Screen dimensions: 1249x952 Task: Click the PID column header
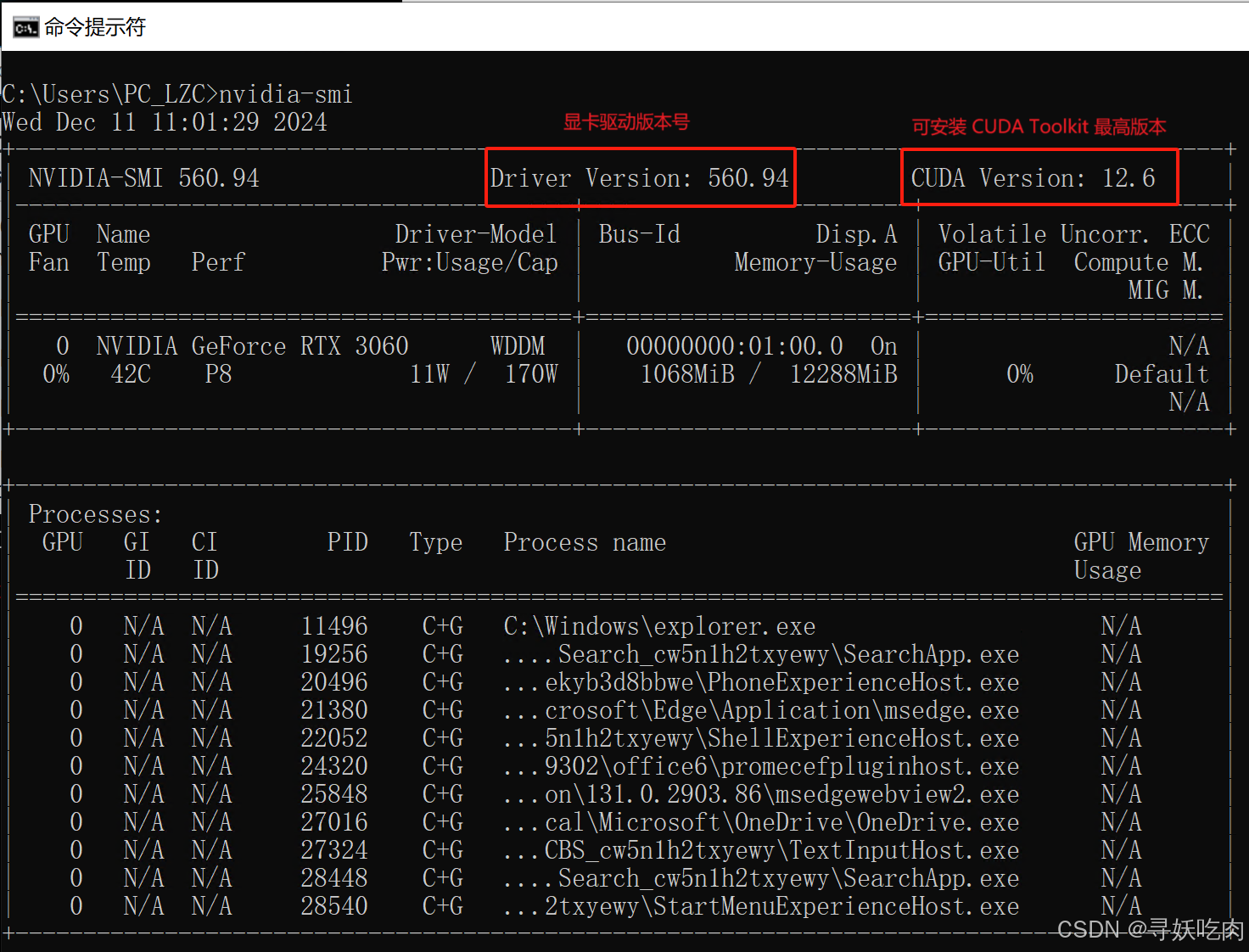click(348, 542)
